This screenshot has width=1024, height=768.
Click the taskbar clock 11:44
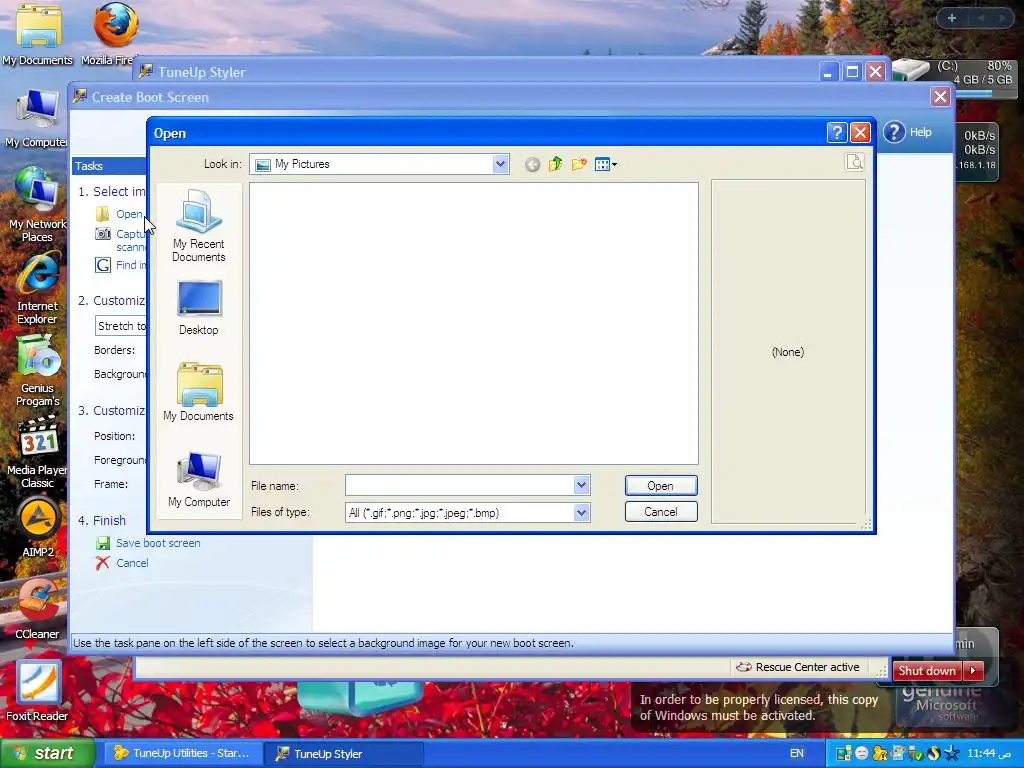coord(989,753)
